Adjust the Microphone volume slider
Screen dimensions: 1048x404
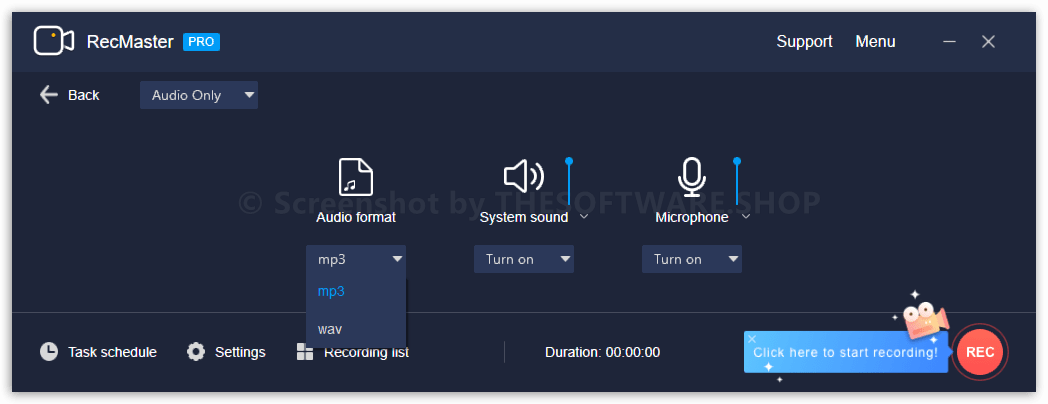(737, 181)
